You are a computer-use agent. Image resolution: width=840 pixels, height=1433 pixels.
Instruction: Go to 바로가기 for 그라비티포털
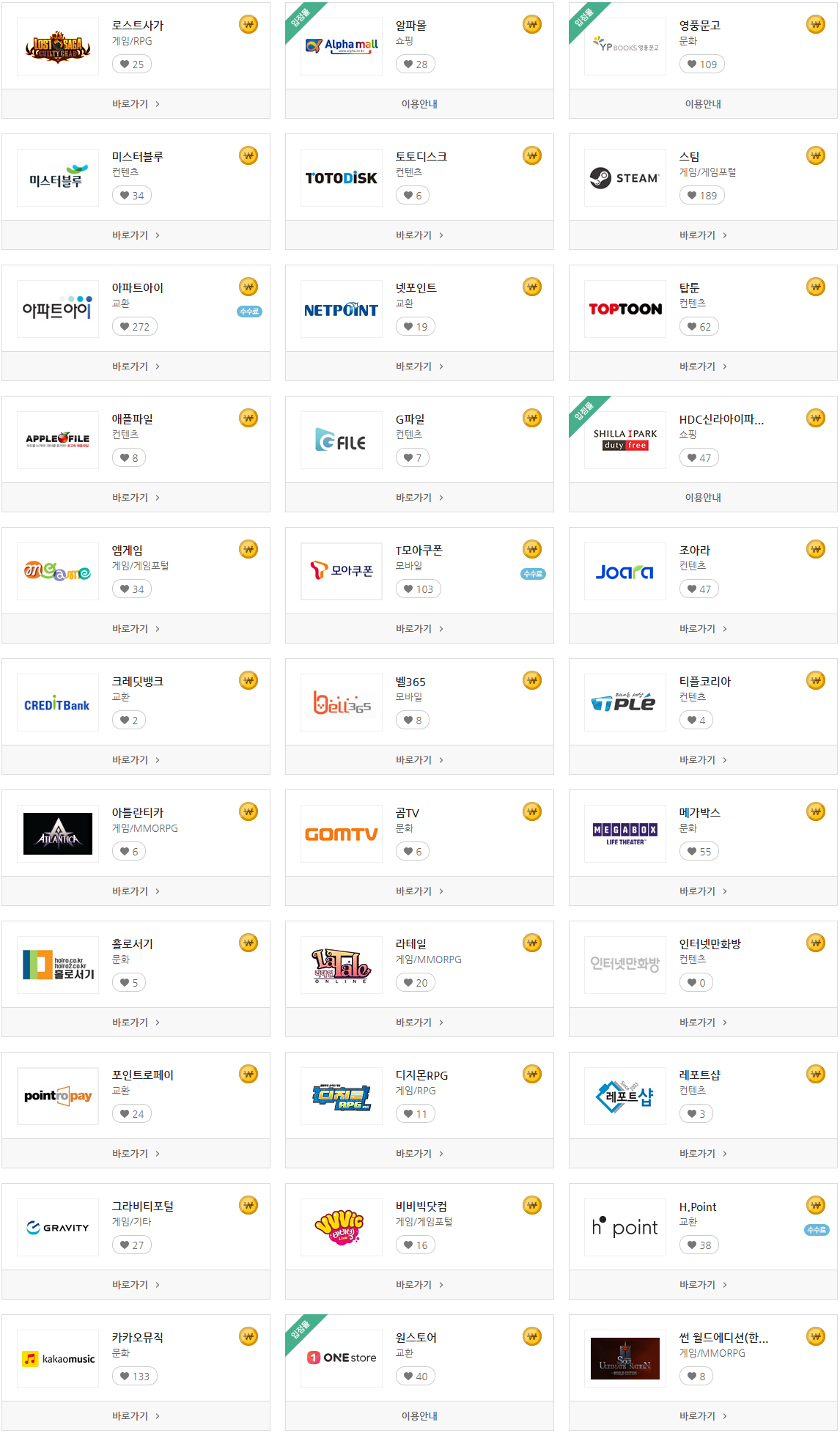(x=136, y=1285)
